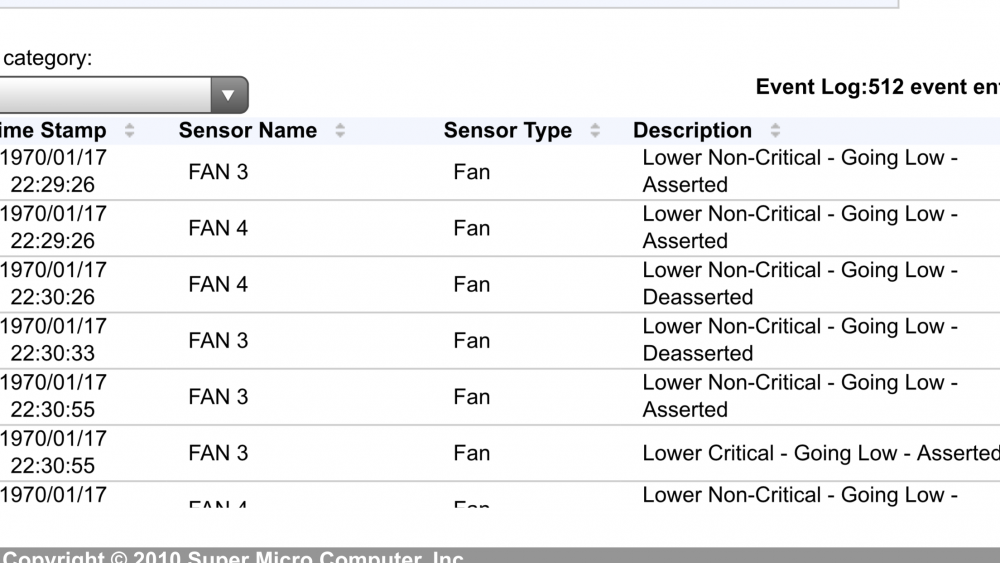Select the first FAN 3 event row
The width and height of the screenshot is (1000, 563).
tap(500, 172)
